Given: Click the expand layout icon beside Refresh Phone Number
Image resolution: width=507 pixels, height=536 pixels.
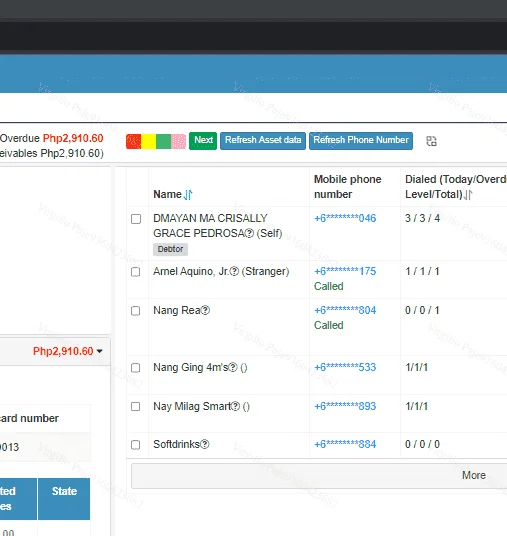Looking at the screenshot, I should (x=431, y=141).
